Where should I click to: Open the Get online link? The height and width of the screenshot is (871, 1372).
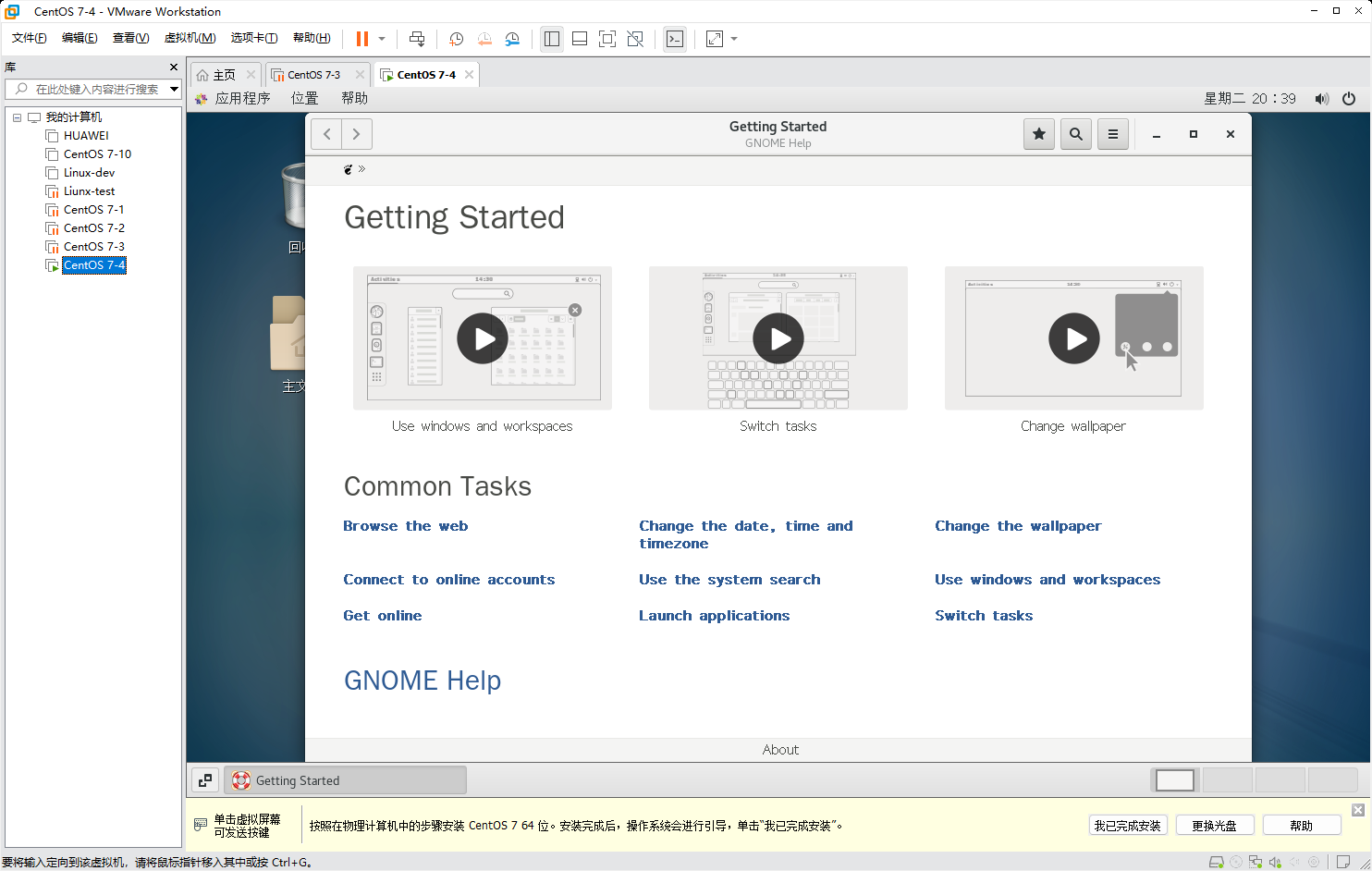383,616
